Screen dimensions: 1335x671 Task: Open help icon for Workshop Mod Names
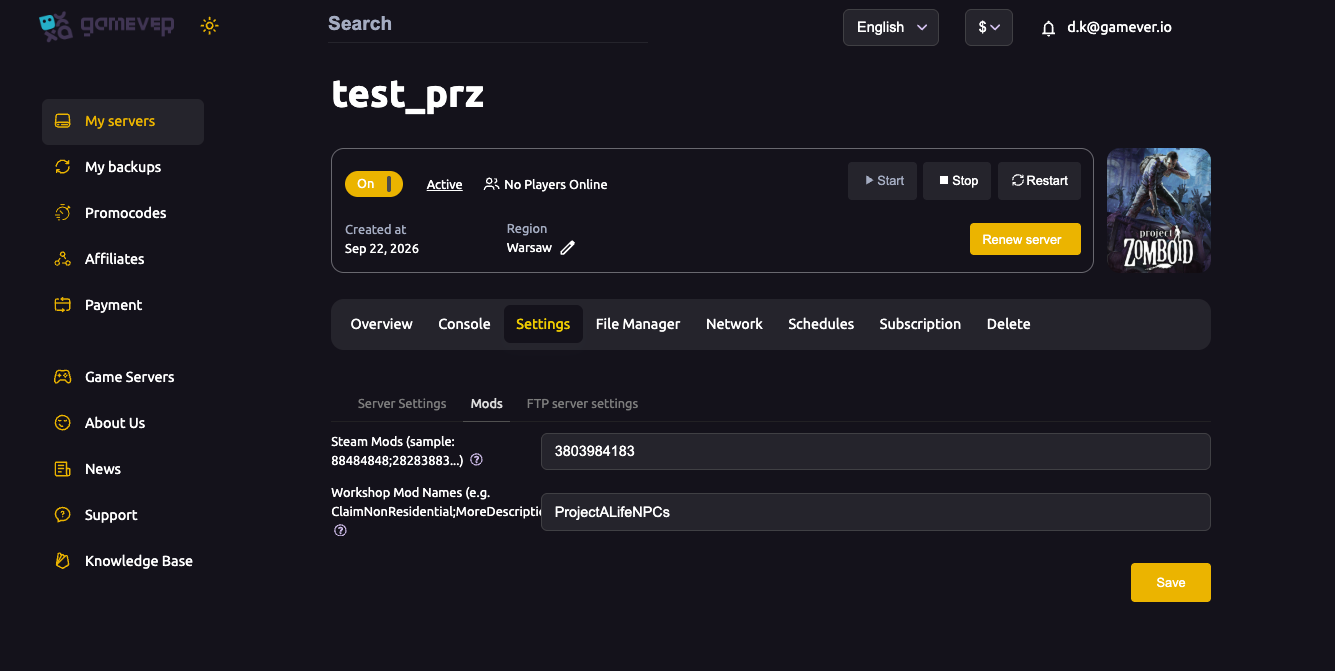pyautogui.click(x=340, y=531)
